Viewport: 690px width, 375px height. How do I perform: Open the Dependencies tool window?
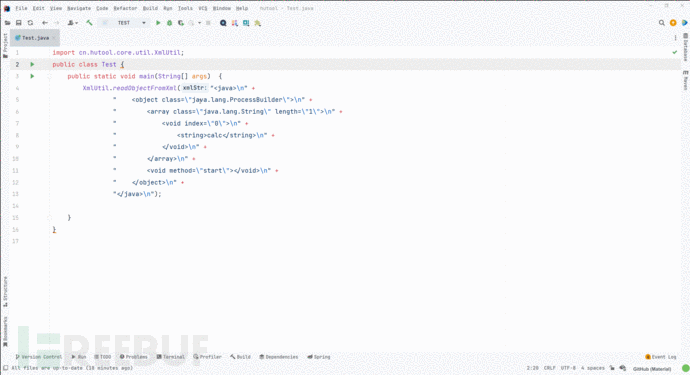[x=279, y=357]
